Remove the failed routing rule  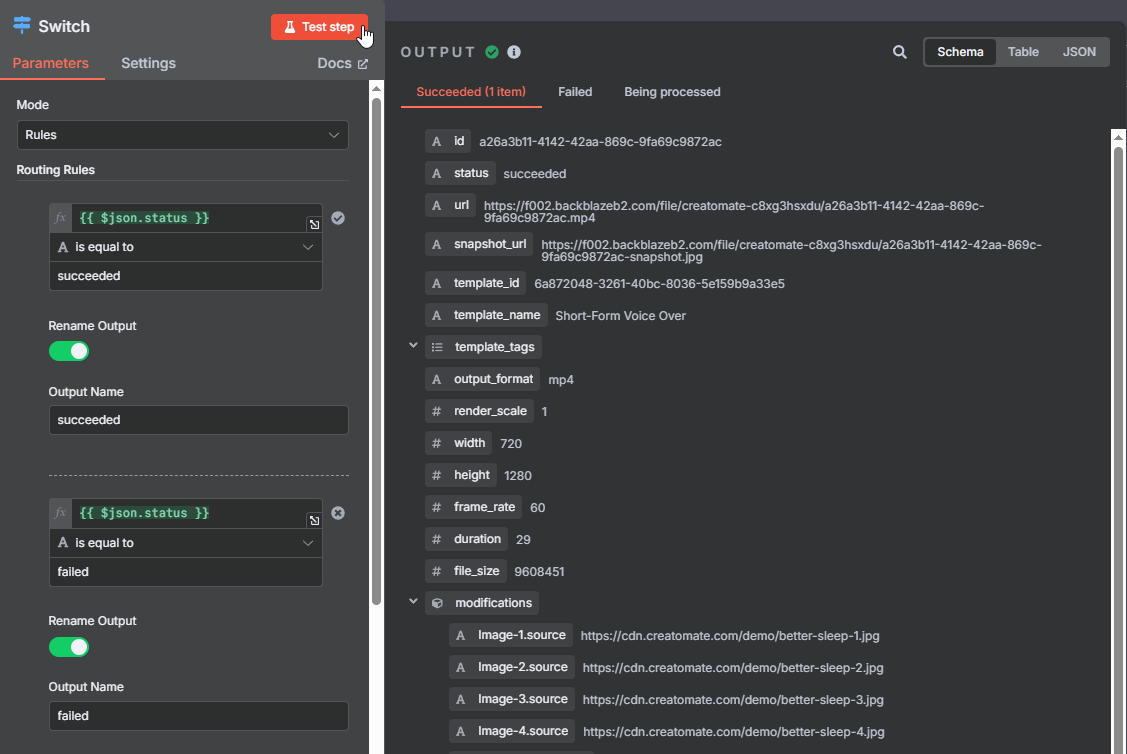pyautogui.click(x=338, y=513)
